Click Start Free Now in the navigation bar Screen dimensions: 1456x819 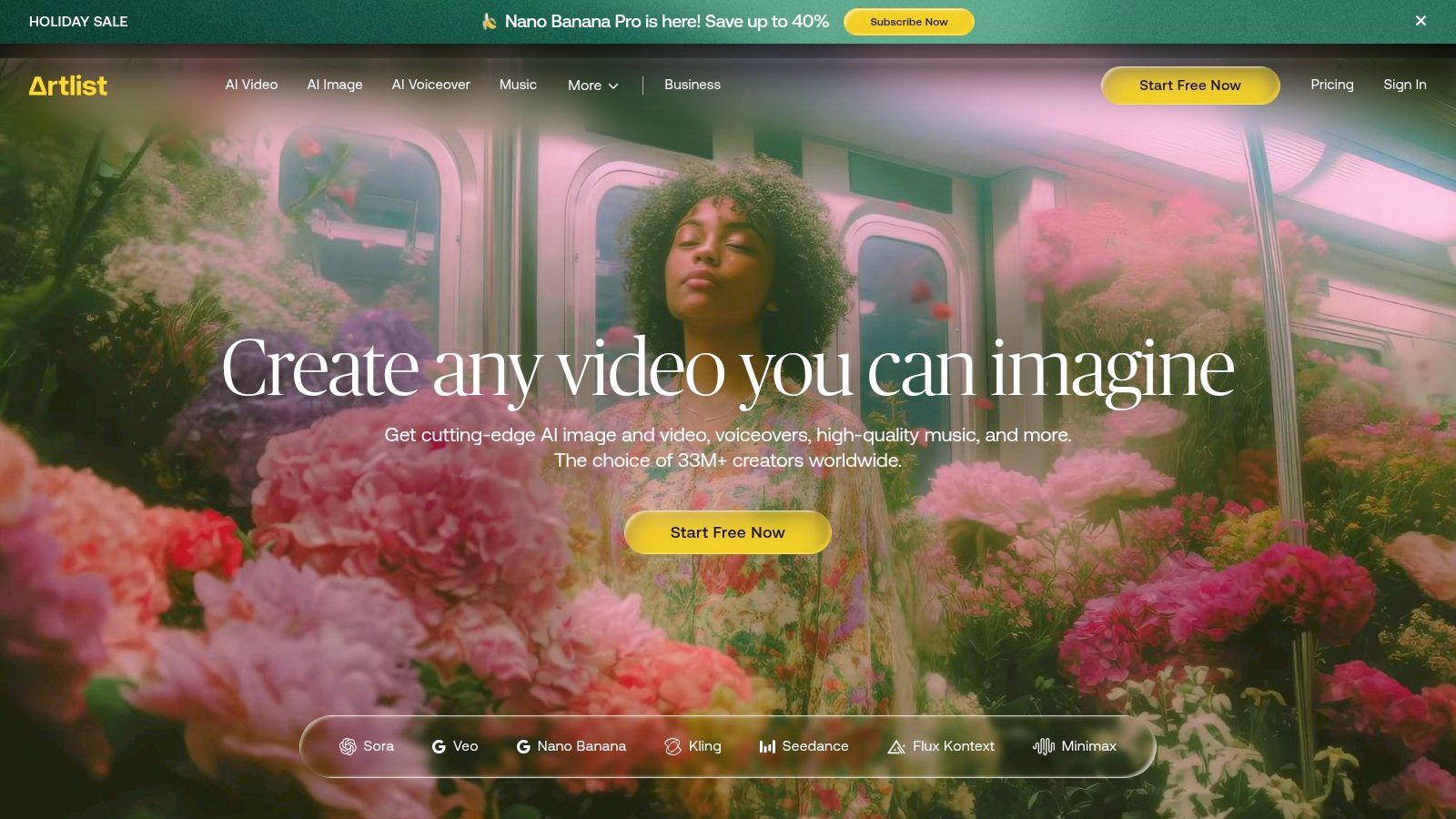(1189, 85)
